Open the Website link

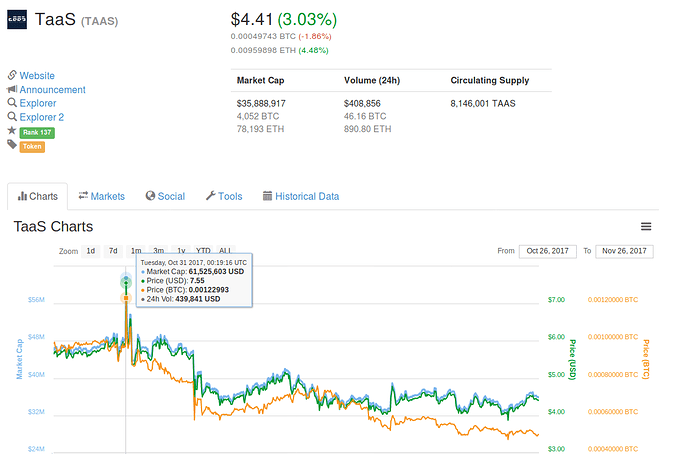click(37, 76)
